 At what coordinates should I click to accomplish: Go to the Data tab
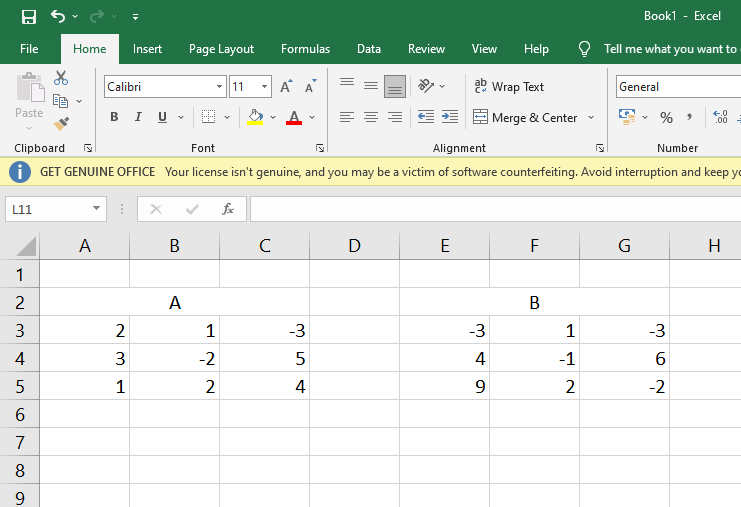[x=369, y=49]
